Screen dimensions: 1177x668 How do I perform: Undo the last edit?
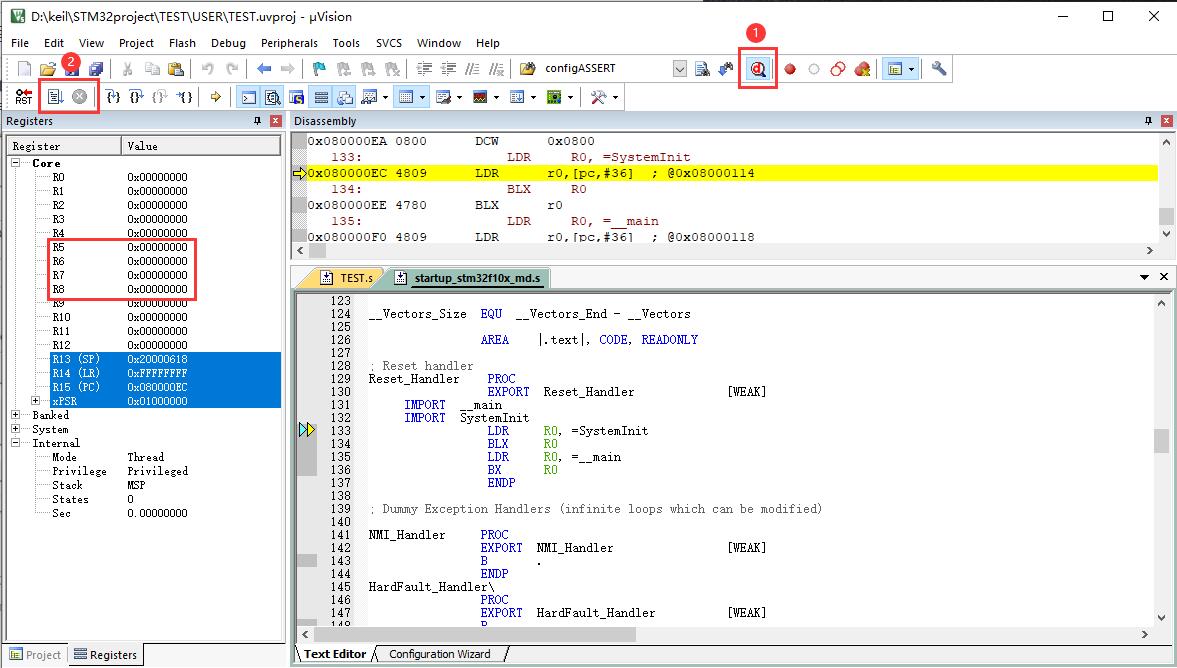[x=208, y=69]
